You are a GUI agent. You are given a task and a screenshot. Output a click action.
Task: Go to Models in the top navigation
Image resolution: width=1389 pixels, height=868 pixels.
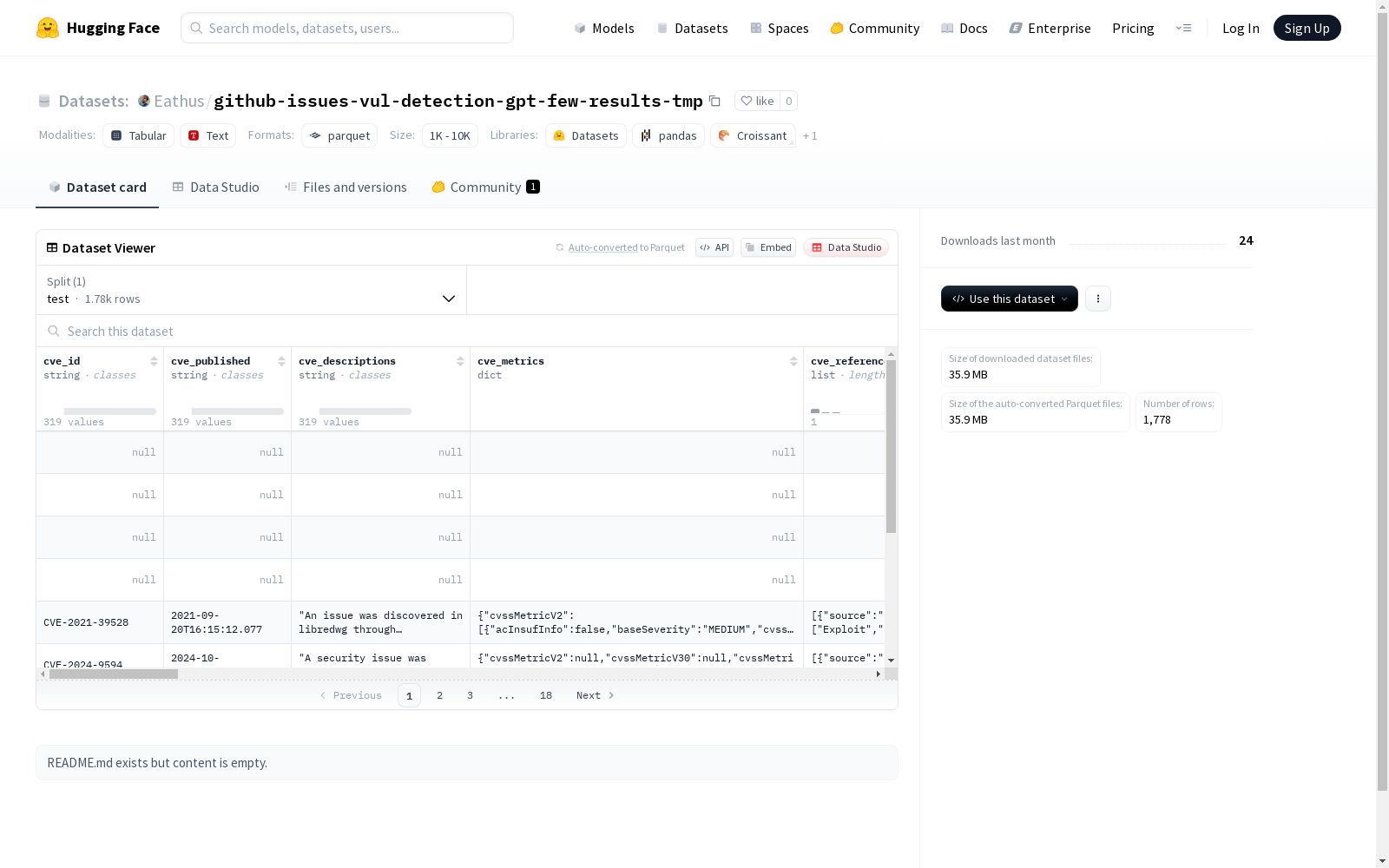pyautogui.click(x=604, y=28)
